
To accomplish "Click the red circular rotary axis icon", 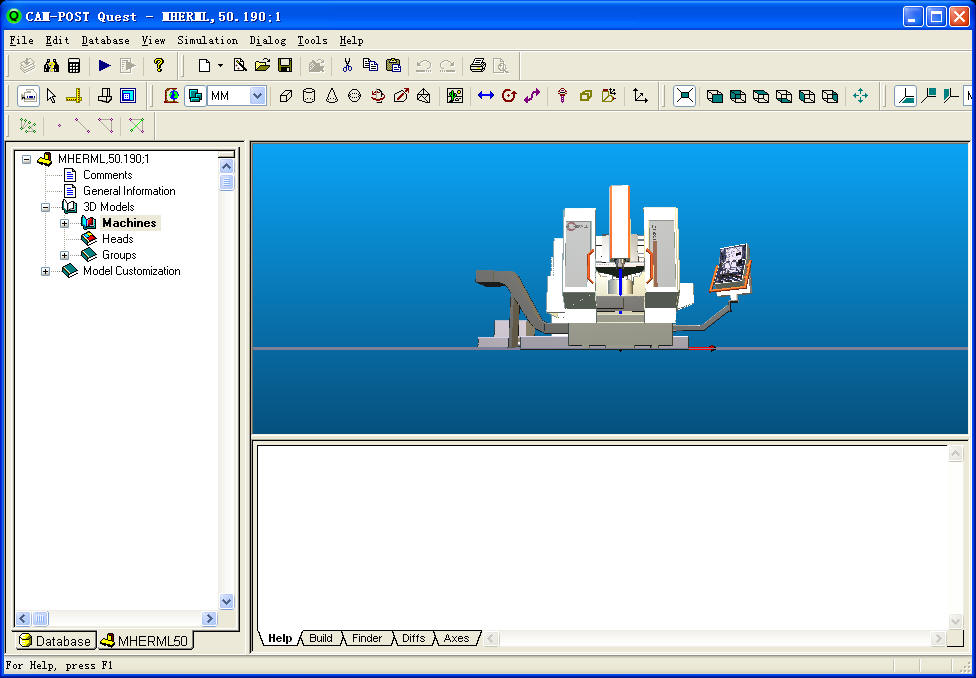I will tap(509, 96).
